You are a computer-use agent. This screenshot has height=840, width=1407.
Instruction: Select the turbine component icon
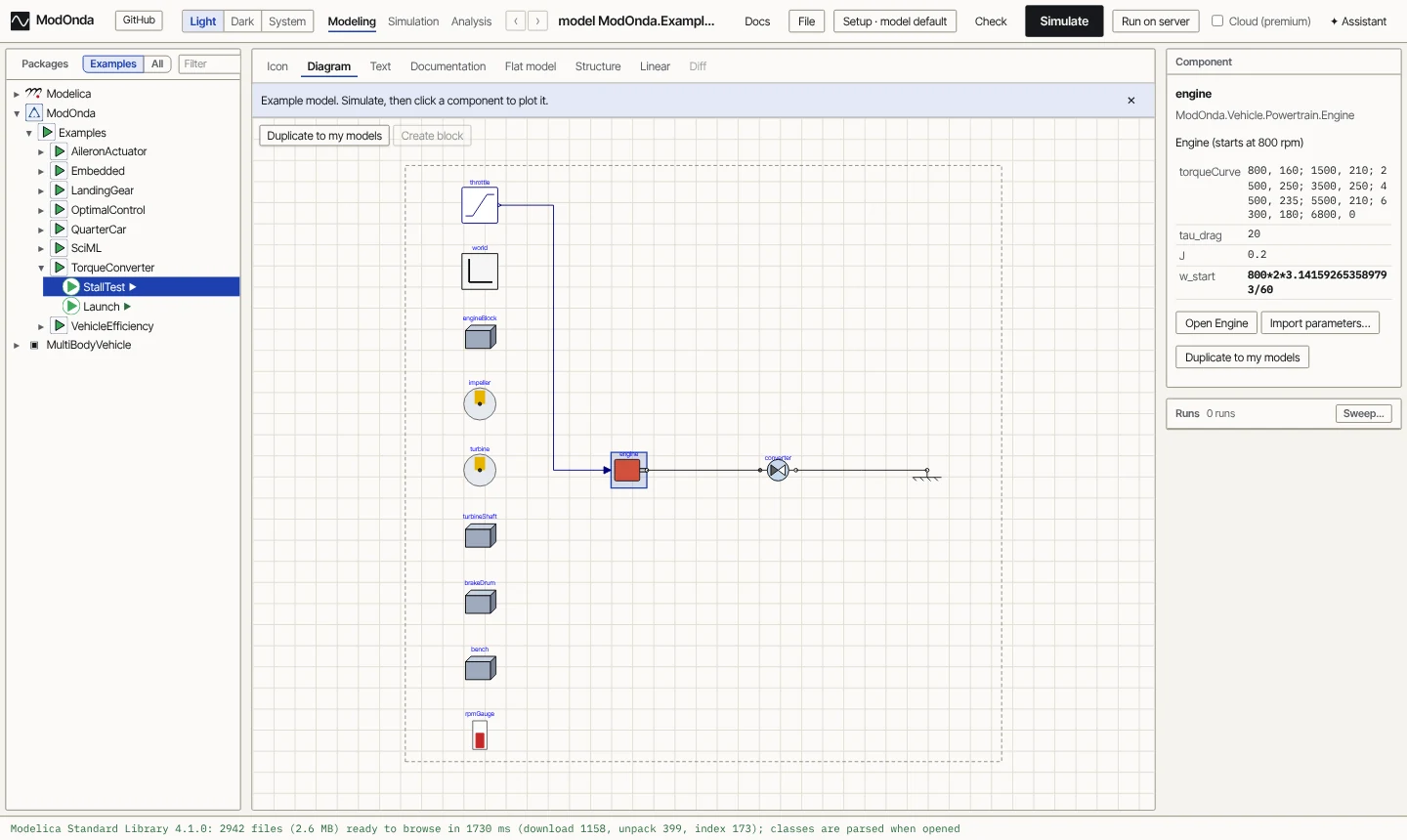pos(480,470)
